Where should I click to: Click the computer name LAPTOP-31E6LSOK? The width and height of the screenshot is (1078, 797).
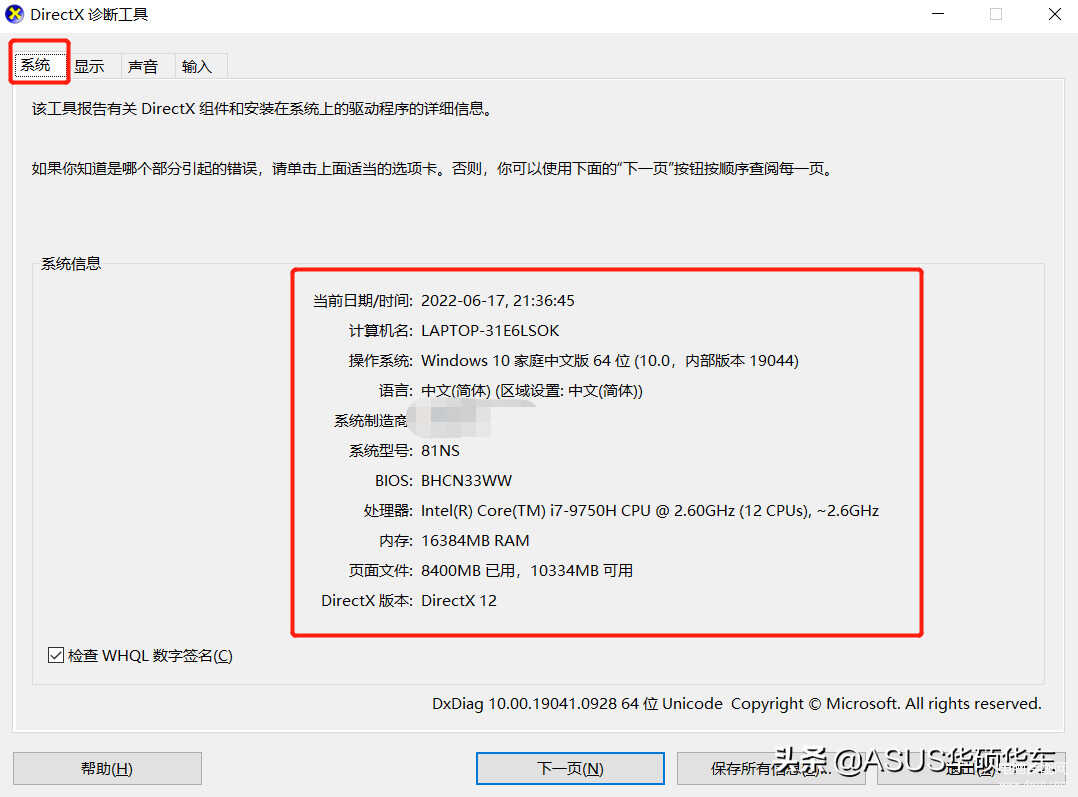[x=490, y=331]
